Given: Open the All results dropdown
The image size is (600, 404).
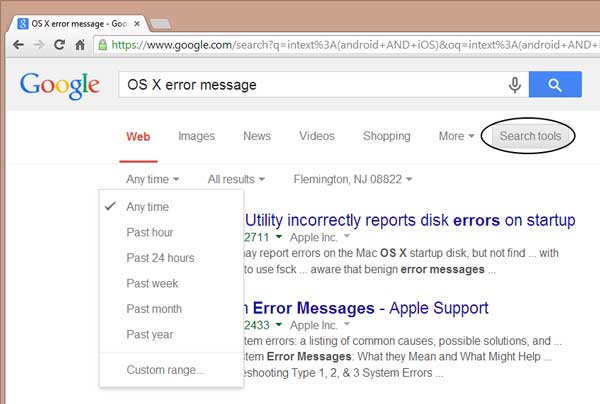Looking at the screenshot, I should click(236, 179).
